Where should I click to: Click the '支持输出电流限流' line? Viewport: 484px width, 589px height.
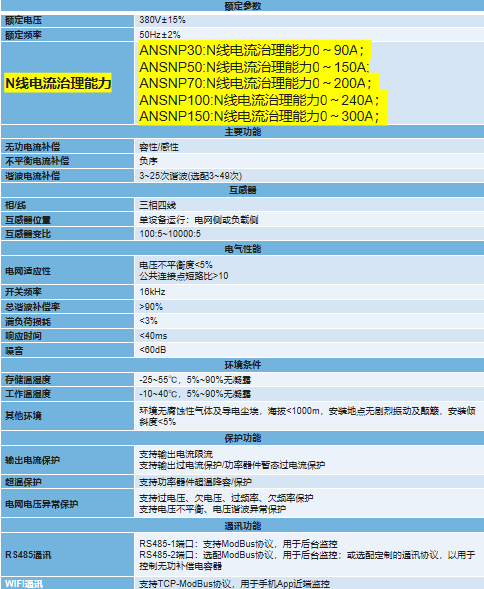click(x=176, y=454)
